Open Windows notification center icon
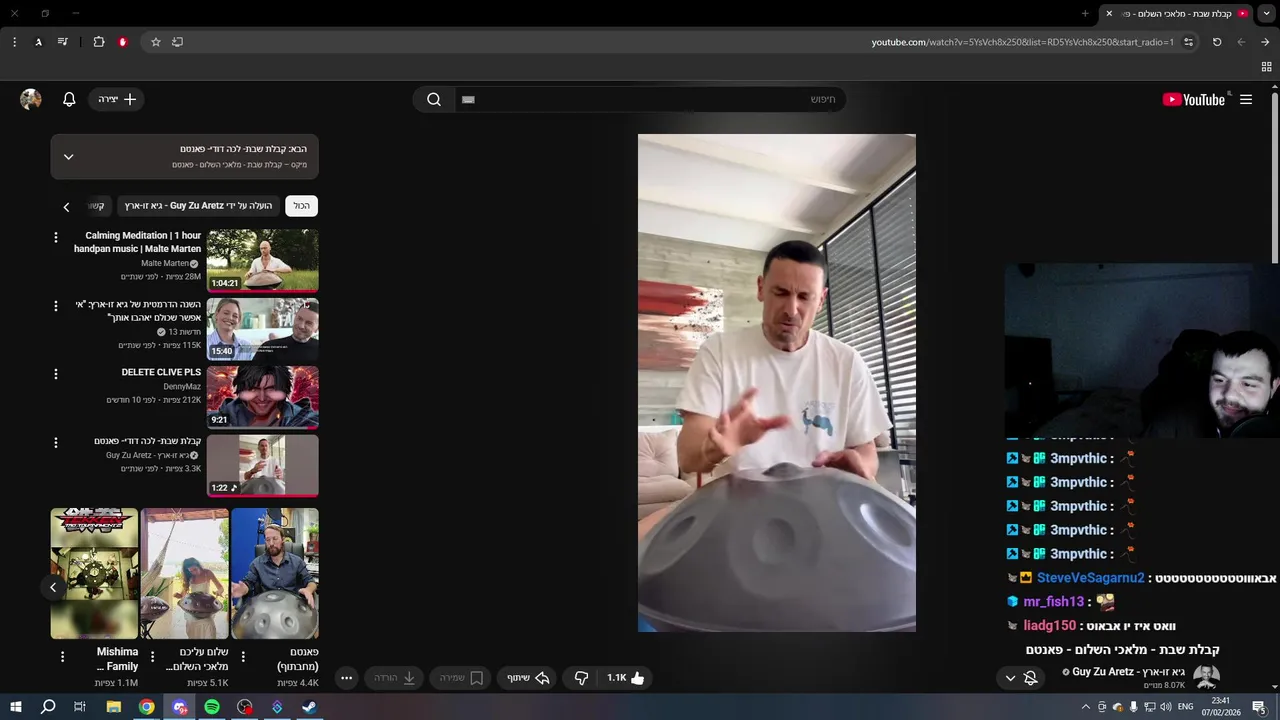Image resolution: width=1280 pixels, height=720 pixels. click(x=1259, y=707)
